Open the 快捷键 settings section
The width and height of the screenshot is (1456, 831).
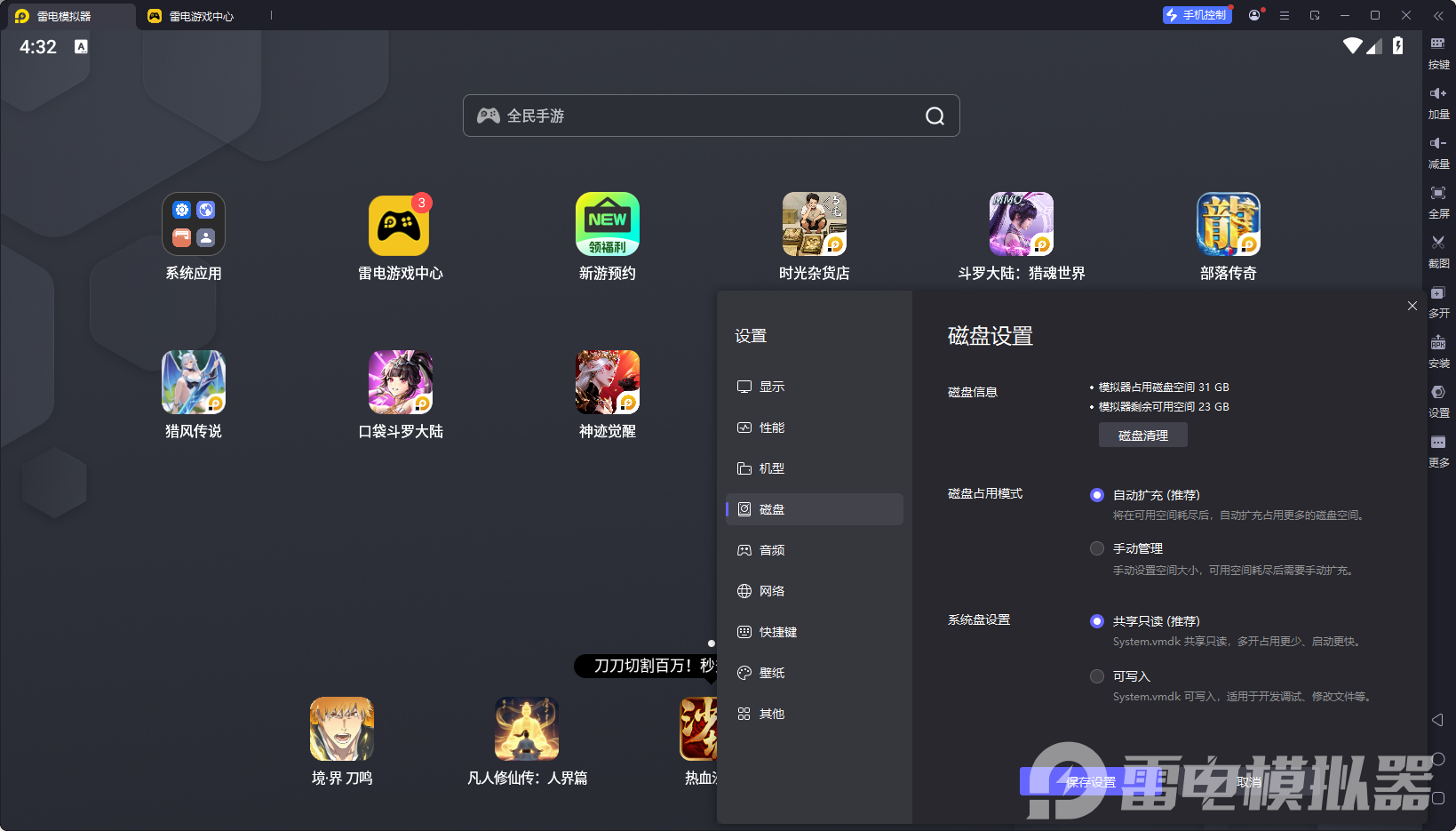[x=815, y=632]
